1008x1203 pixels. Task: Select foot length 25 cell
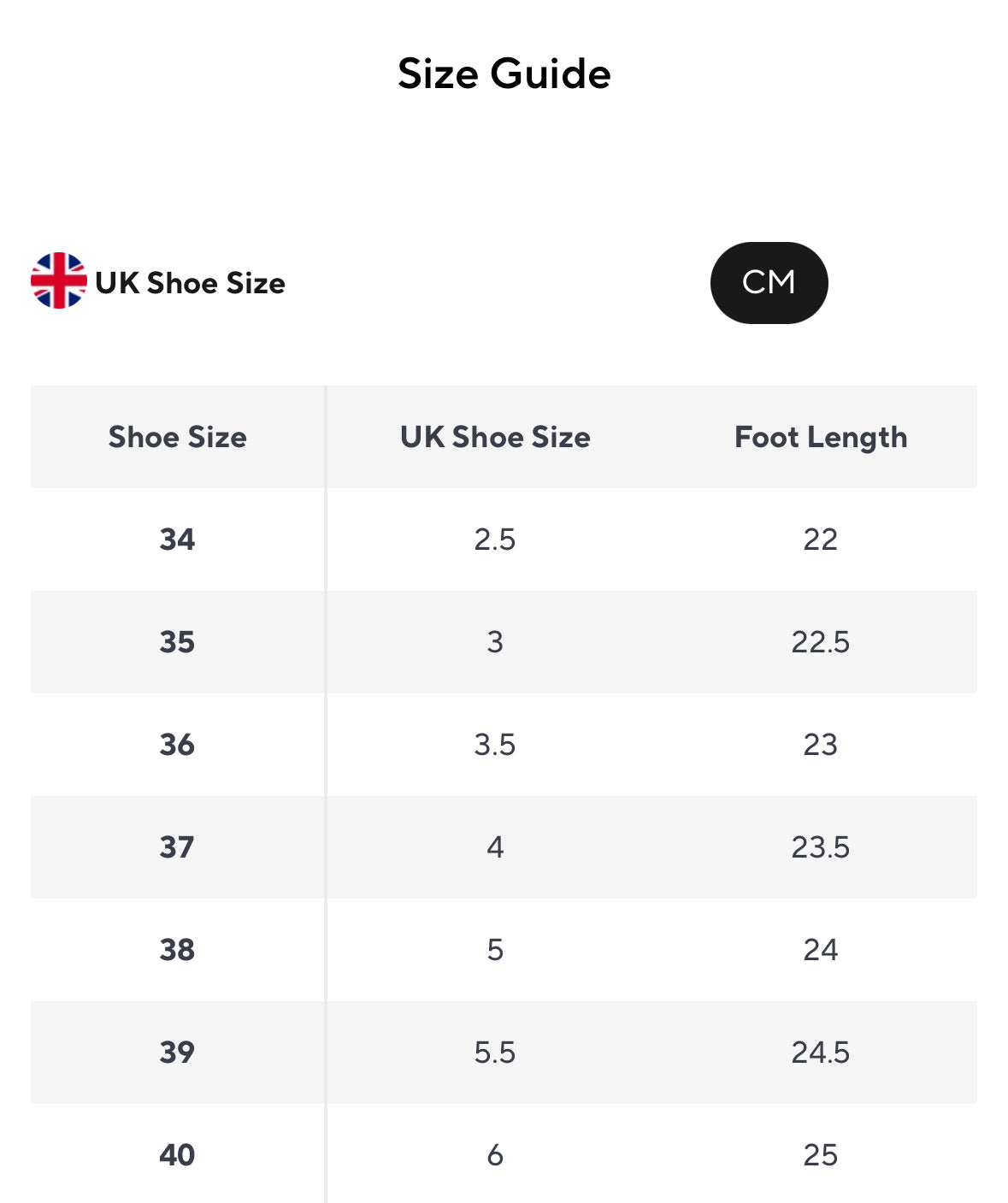click(820, 1155)
